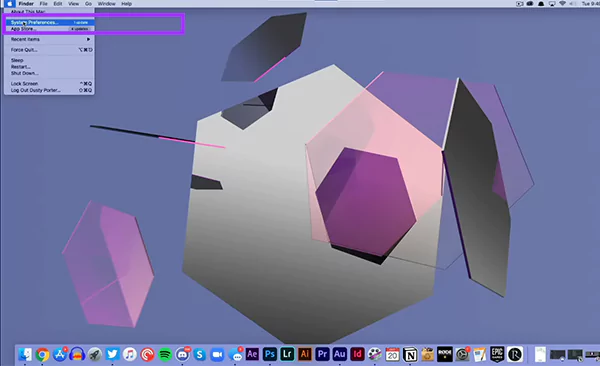
Task: Open the Notion app in dock
Action: [410, 355]
